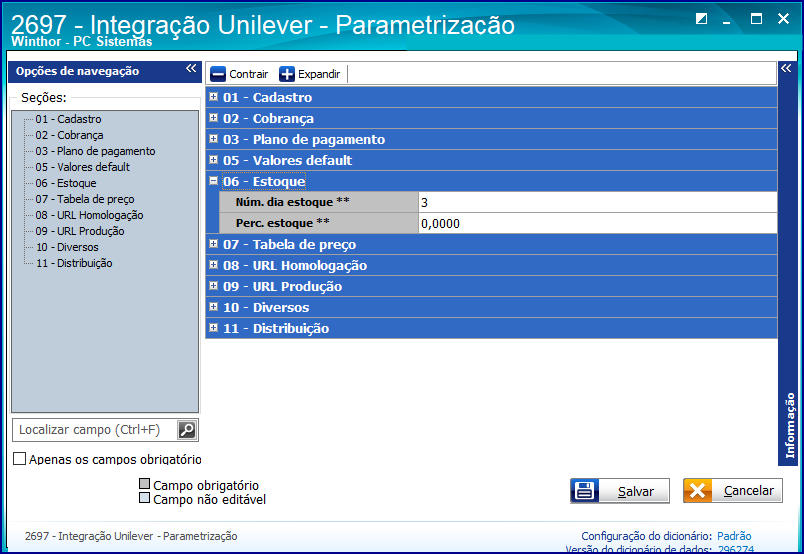Toggle Apenas os campos obrigatório checkbox
The image size is (804, 554).
coord(19,459)
